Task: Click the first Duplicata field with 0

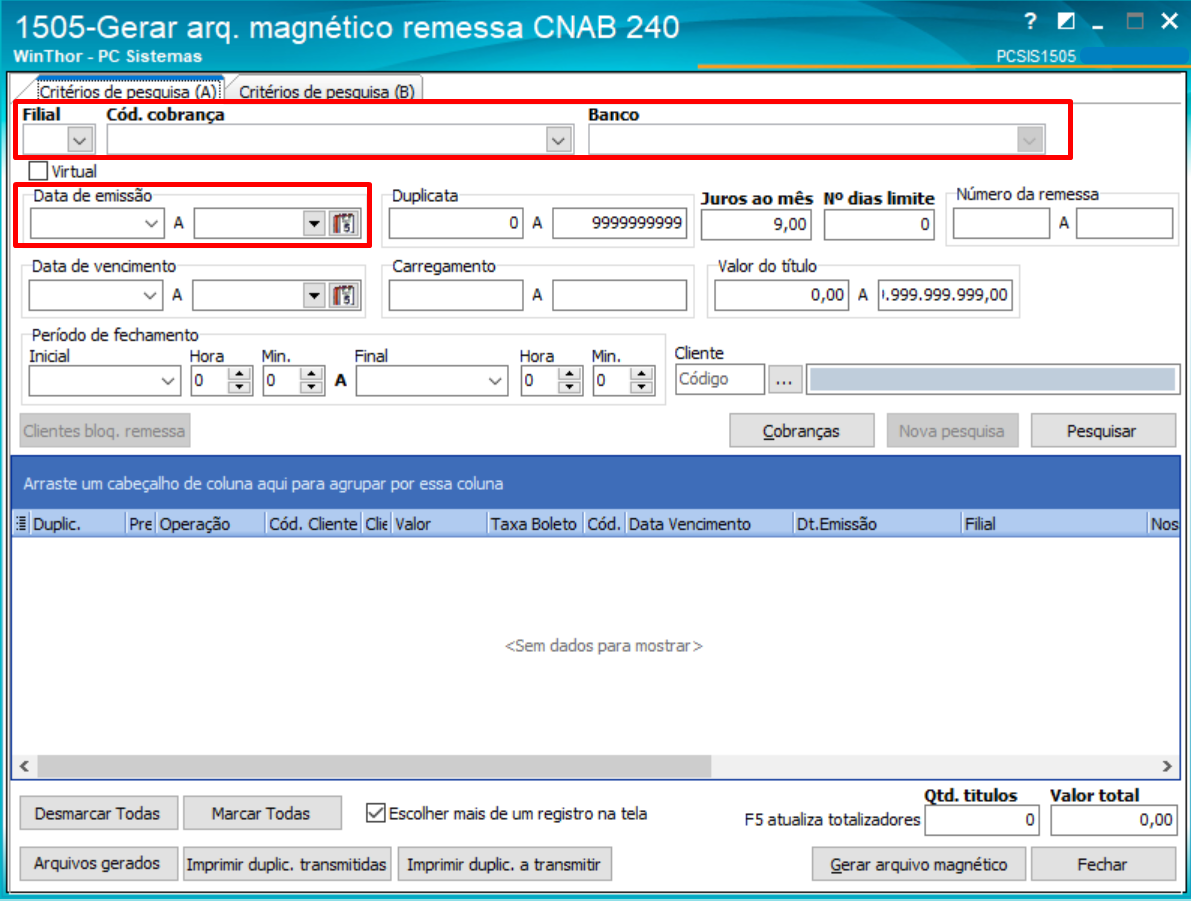Action: tap(456, 223)
